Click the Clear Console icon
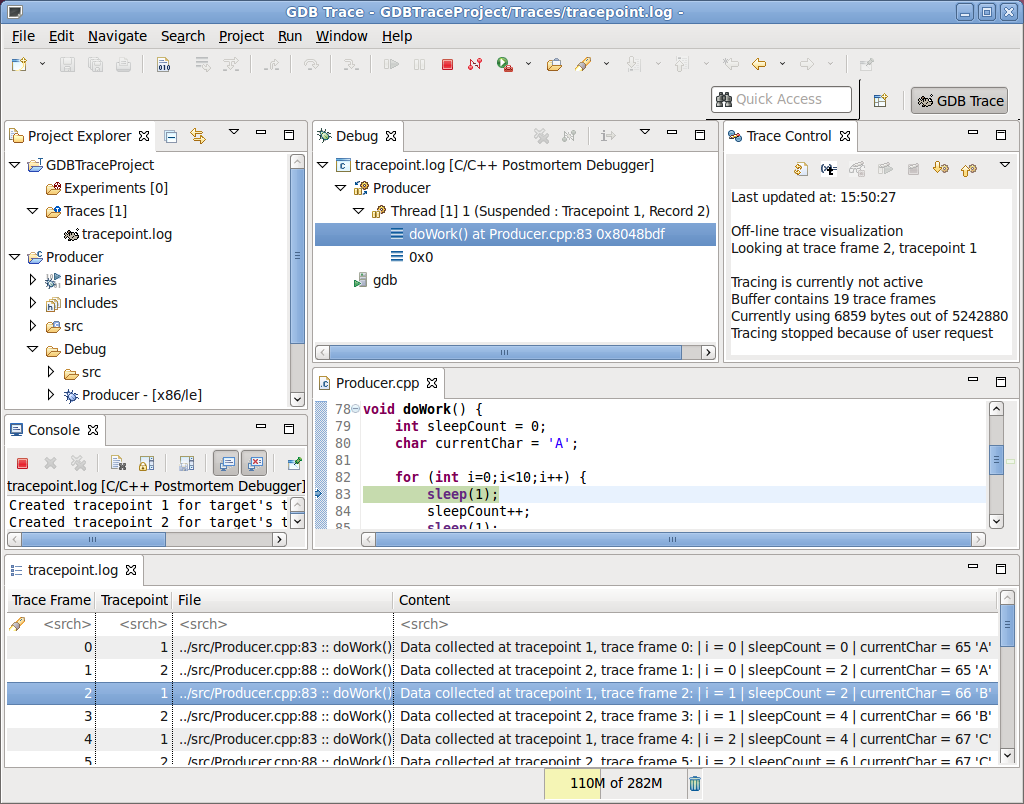The width and height of the screenshot is (1024, 804). click(x=118, y=463)
